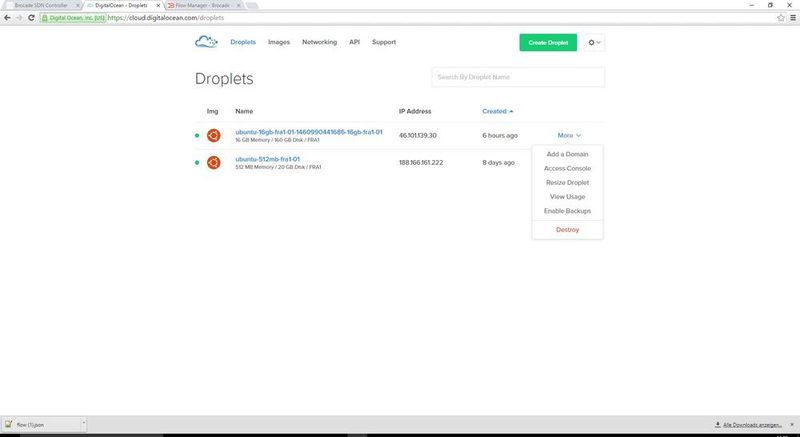Click the '8 days ago' created value
Image resolution: width=800 pixels, height=437 pixels.
pyautogui.click(x=498, y=163)
